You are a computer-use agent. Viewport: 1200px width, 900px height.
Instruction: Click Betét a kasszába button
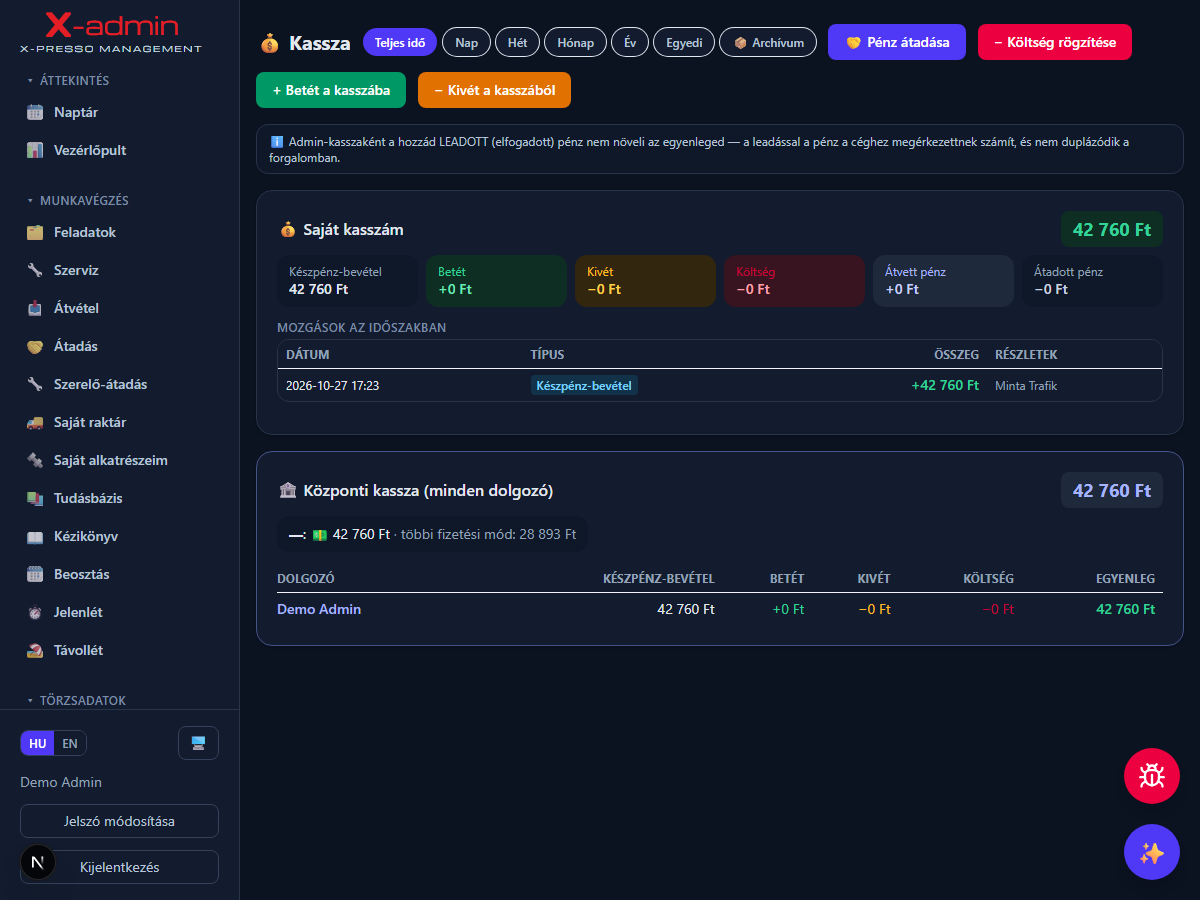pos(331,90)
